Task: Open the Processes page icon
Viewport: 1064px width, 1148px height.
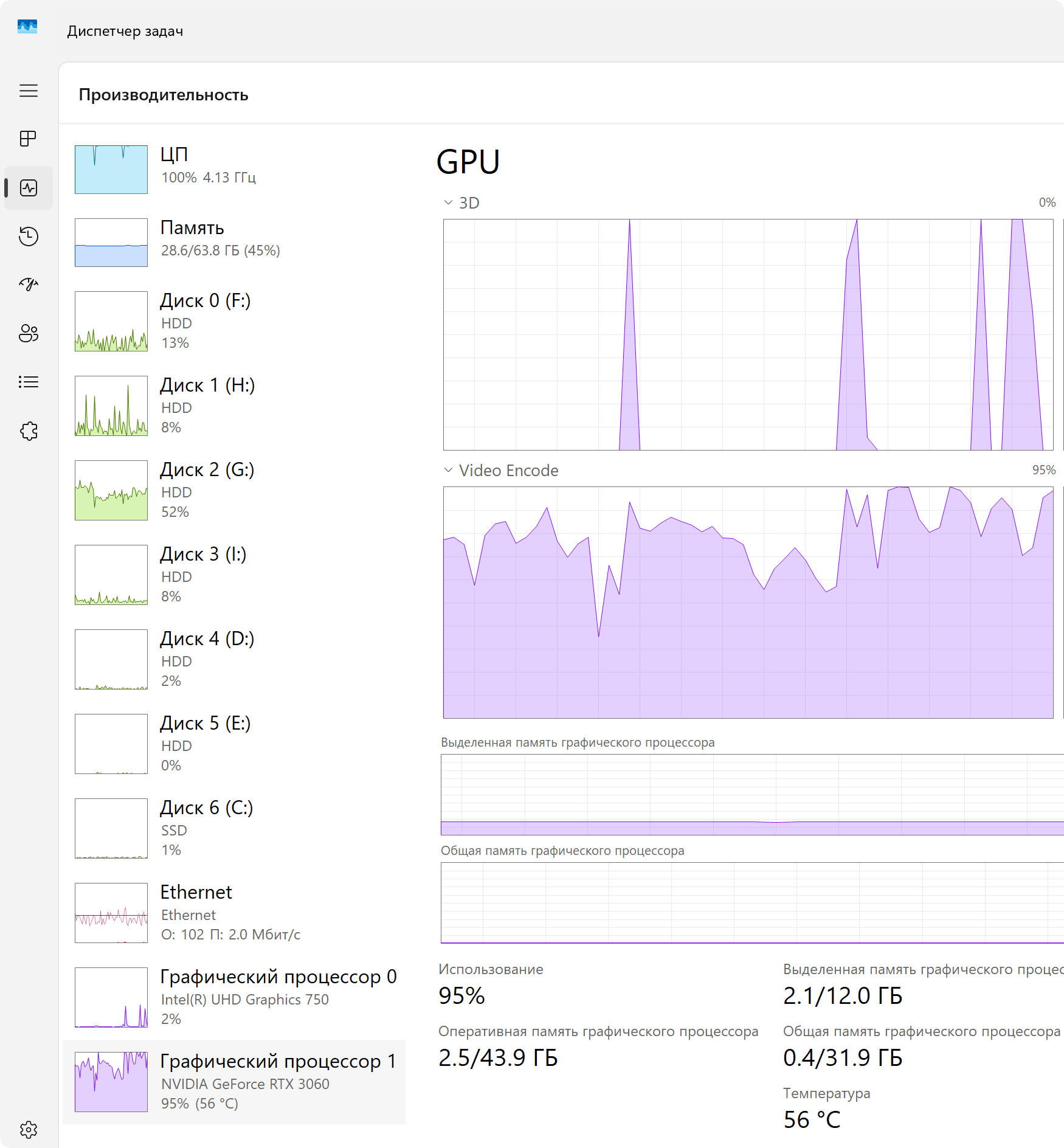Action: 29,139
